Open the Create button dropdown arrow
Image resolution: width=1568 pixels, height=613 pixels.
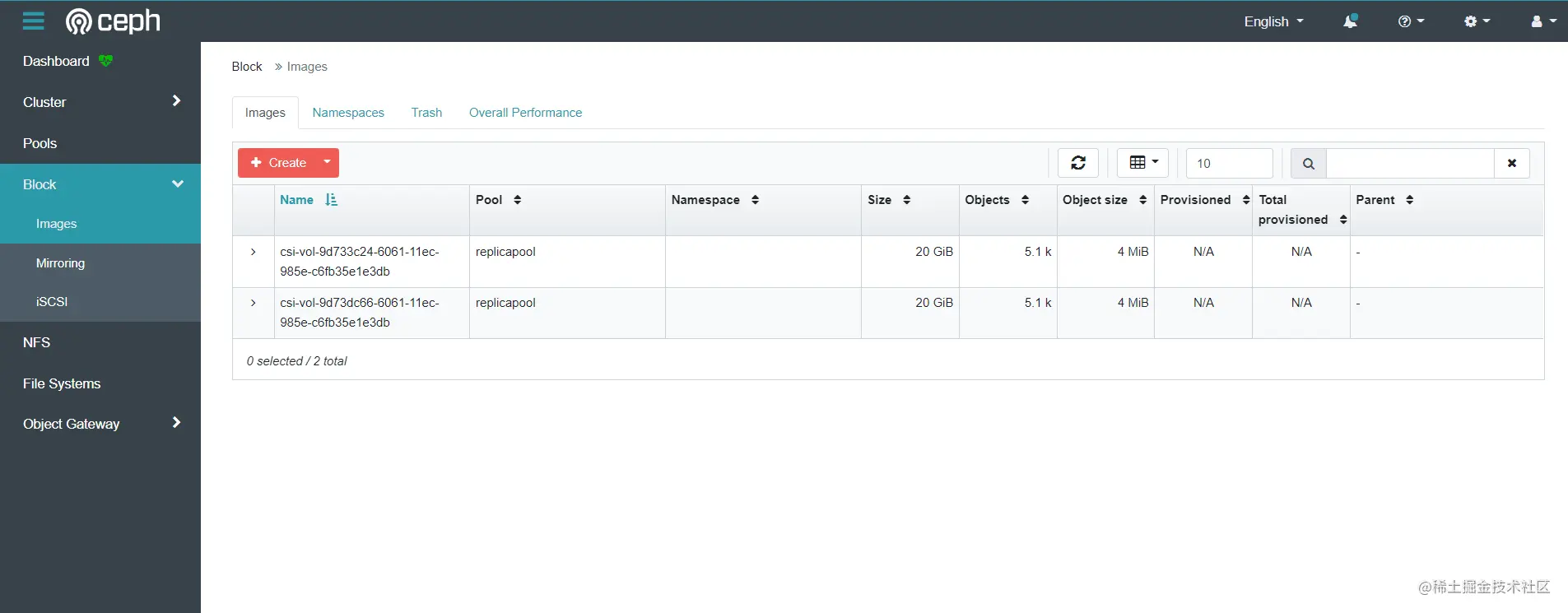tap(327, 163)
